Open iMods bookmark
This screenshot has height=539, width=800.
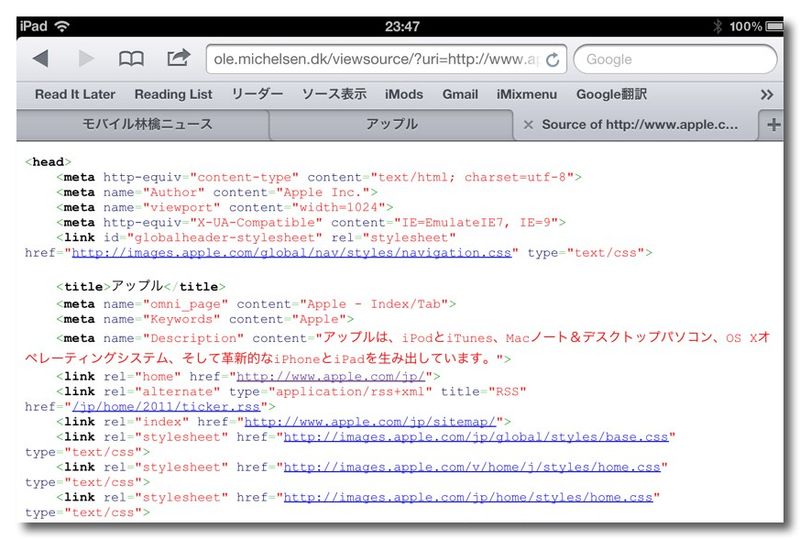coord(404,94)
